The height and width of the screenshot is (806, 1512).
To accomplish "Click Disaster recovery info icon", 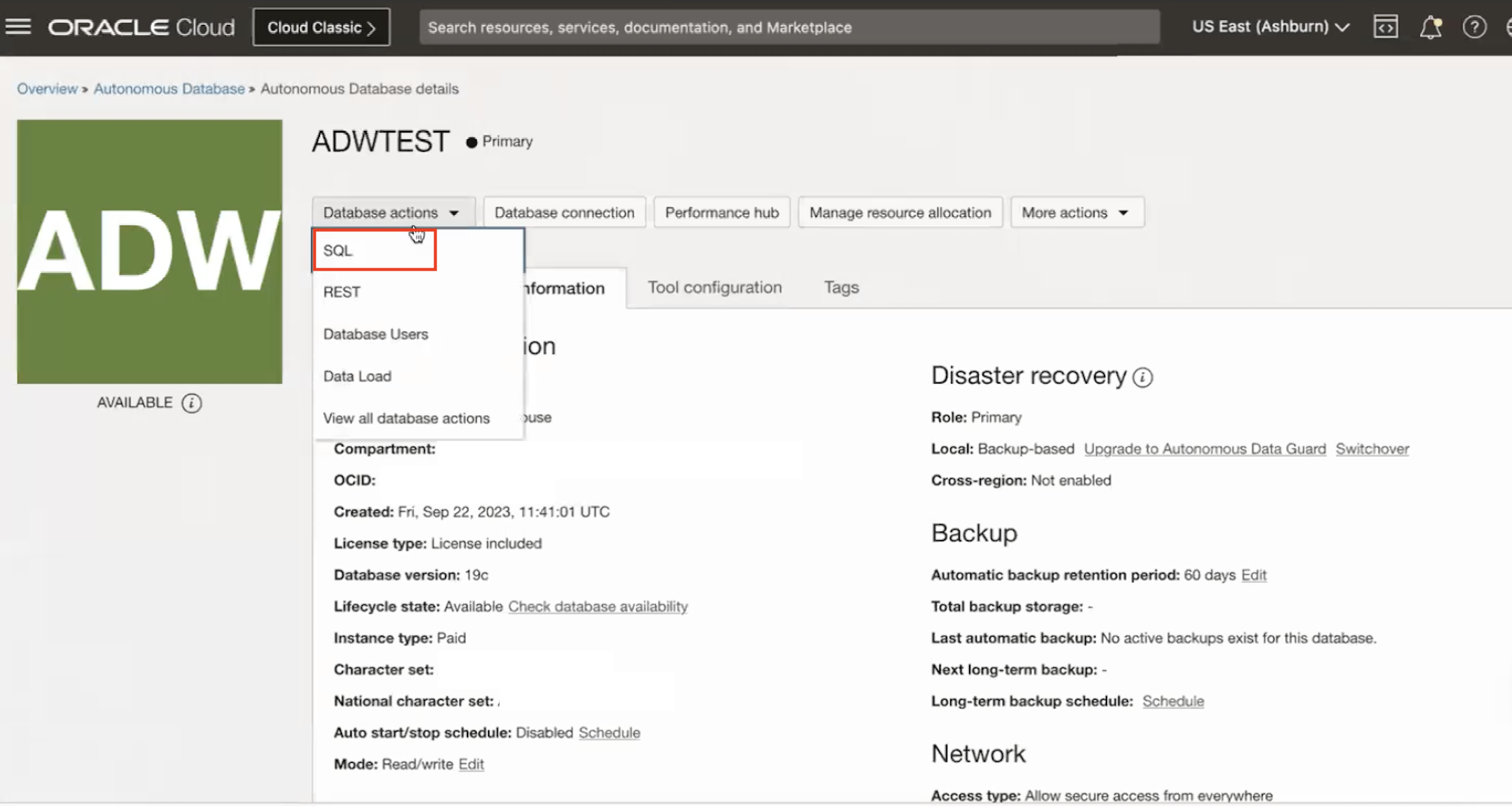I will click(x=1142, y=378).
